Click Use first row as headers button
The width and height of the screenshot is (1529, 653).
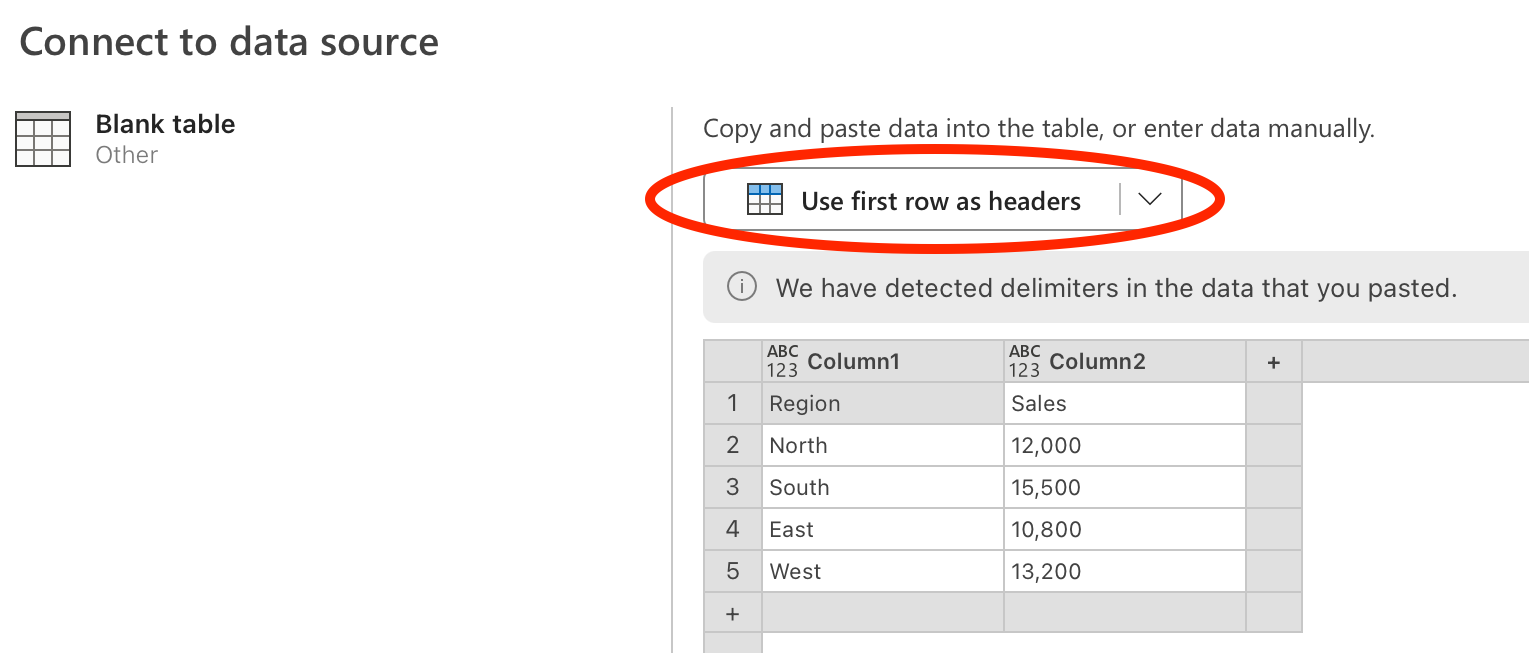point(912,200)
